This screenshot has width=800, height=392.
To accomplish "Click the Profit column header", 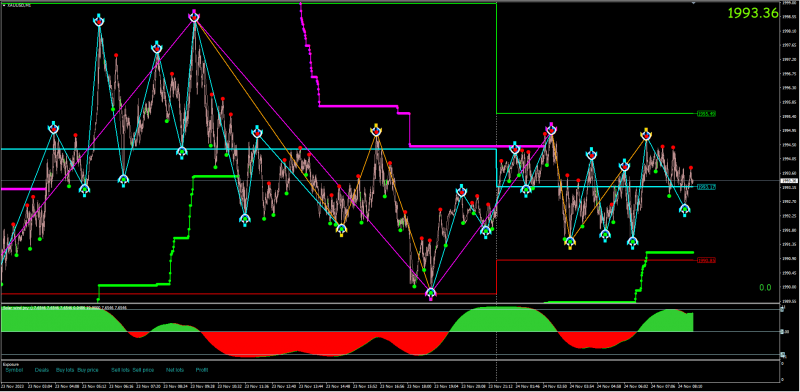I will point(202,370).
